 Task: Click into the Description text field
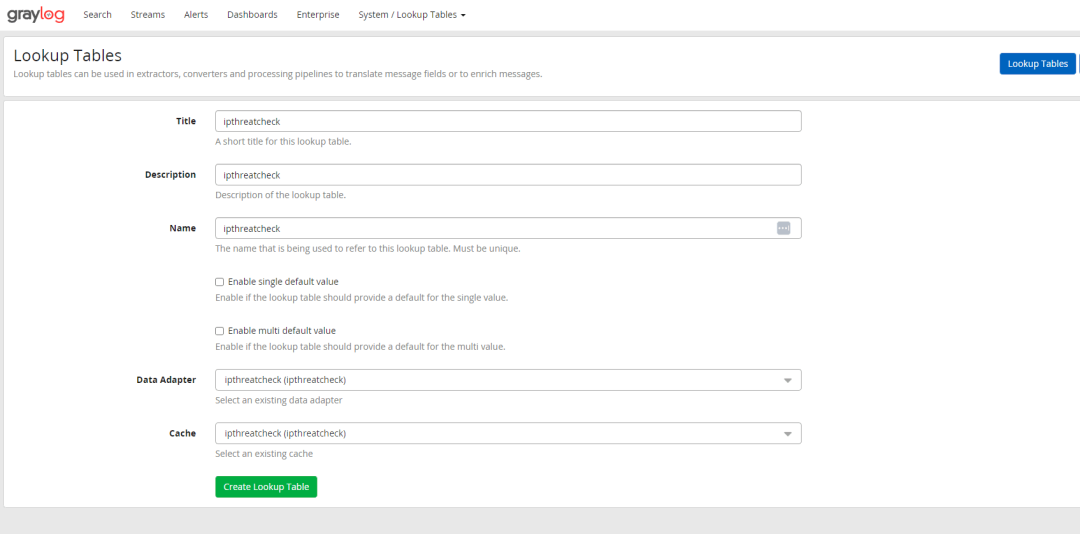[508, 175]
